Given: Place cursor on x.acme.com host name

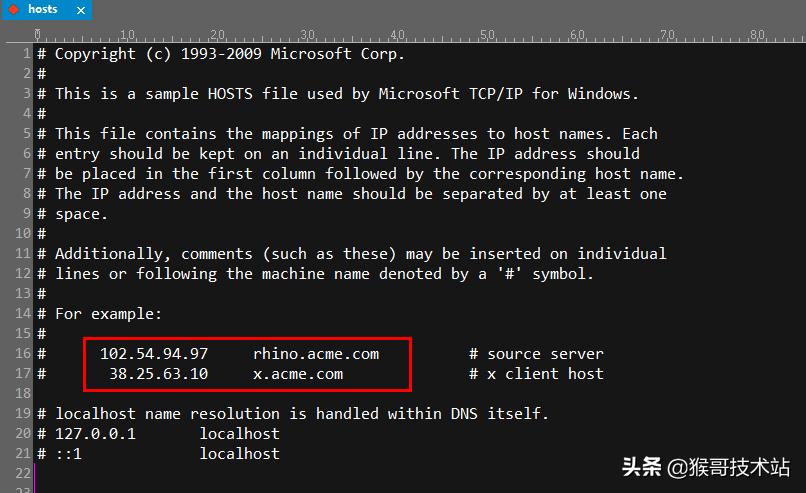Looking at the screenshot, I should coord(298,374).
